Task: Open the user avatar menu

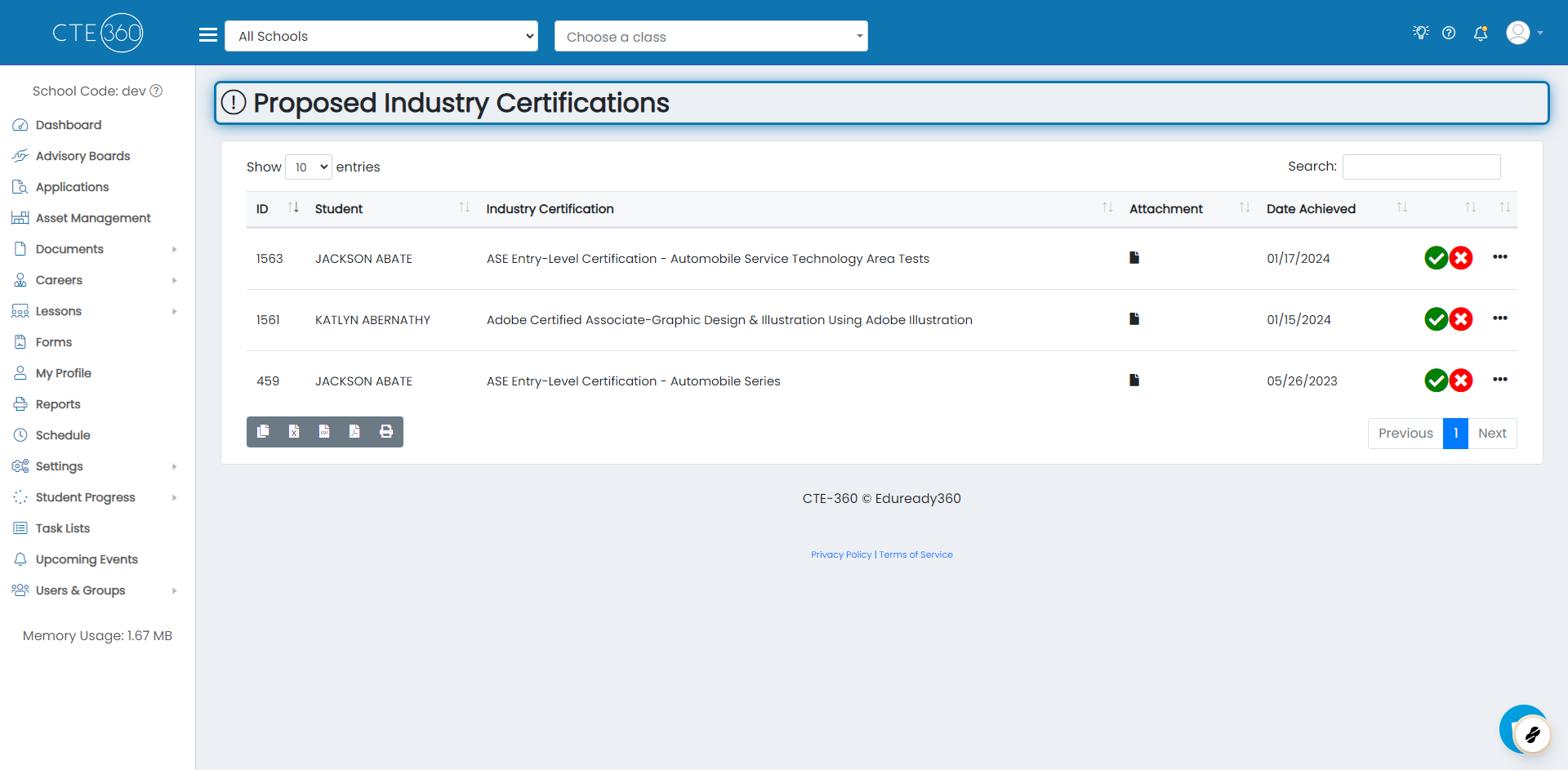Action: tap(1524, 33)
